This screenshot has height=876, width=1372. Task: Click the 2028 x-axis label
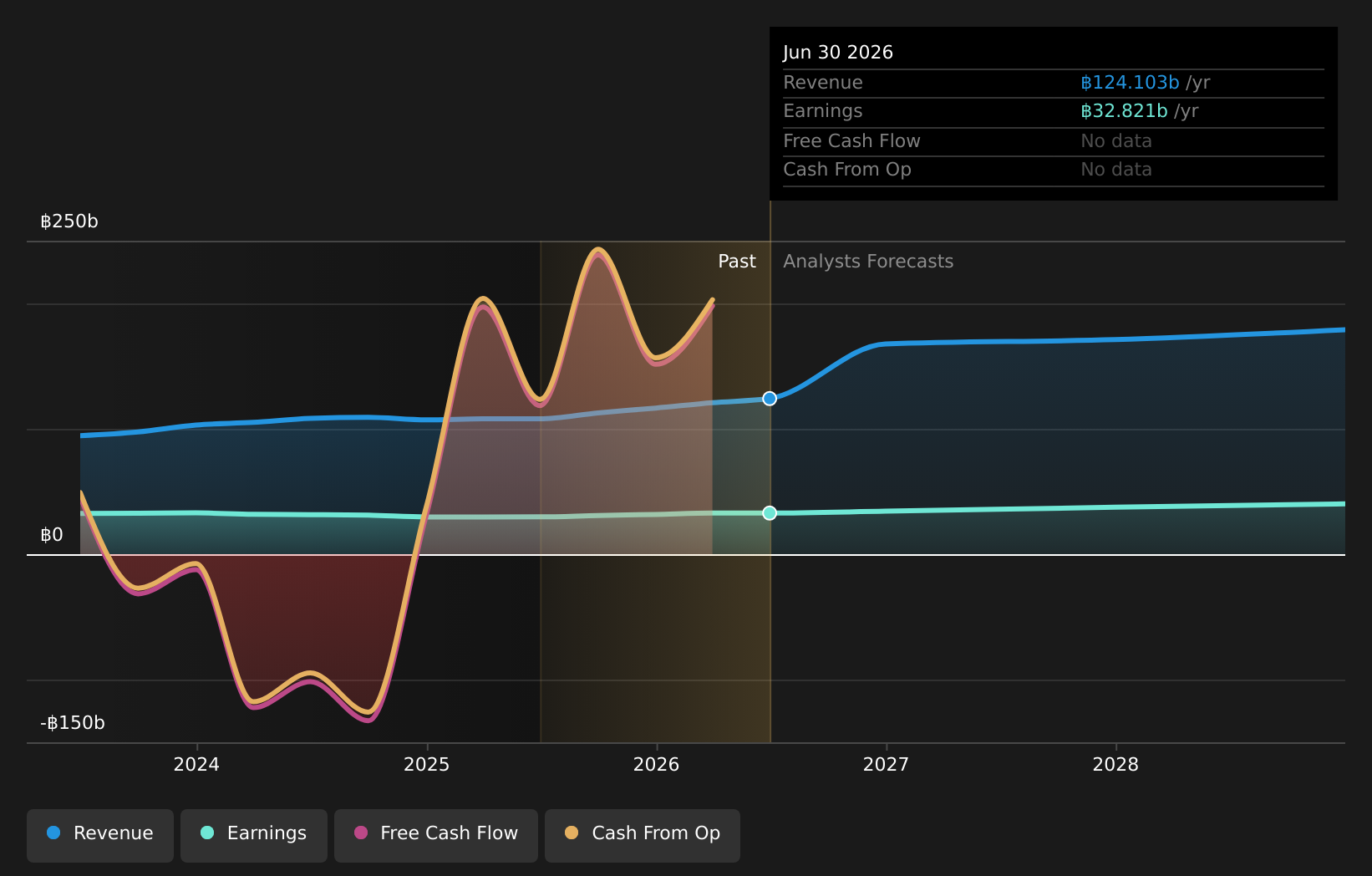[x=1115, y=765]
